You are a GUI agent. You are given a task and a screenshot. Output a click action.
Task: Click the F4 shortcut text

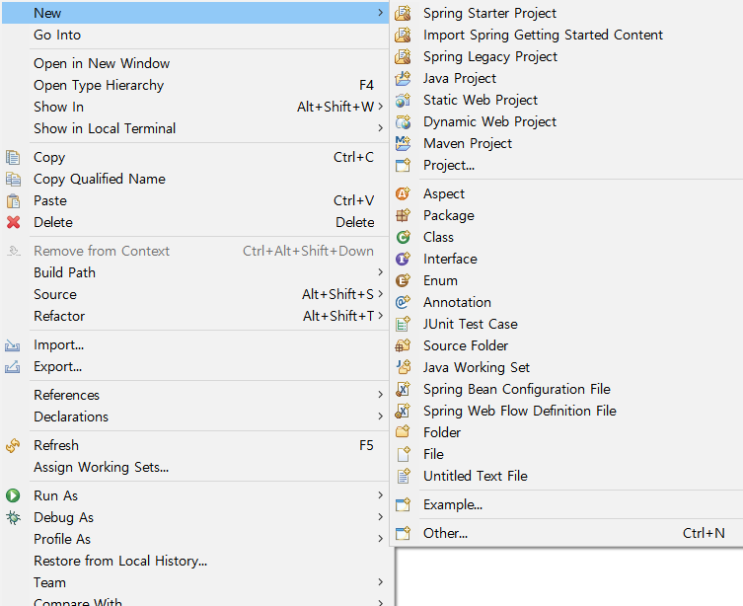[366, 85]
